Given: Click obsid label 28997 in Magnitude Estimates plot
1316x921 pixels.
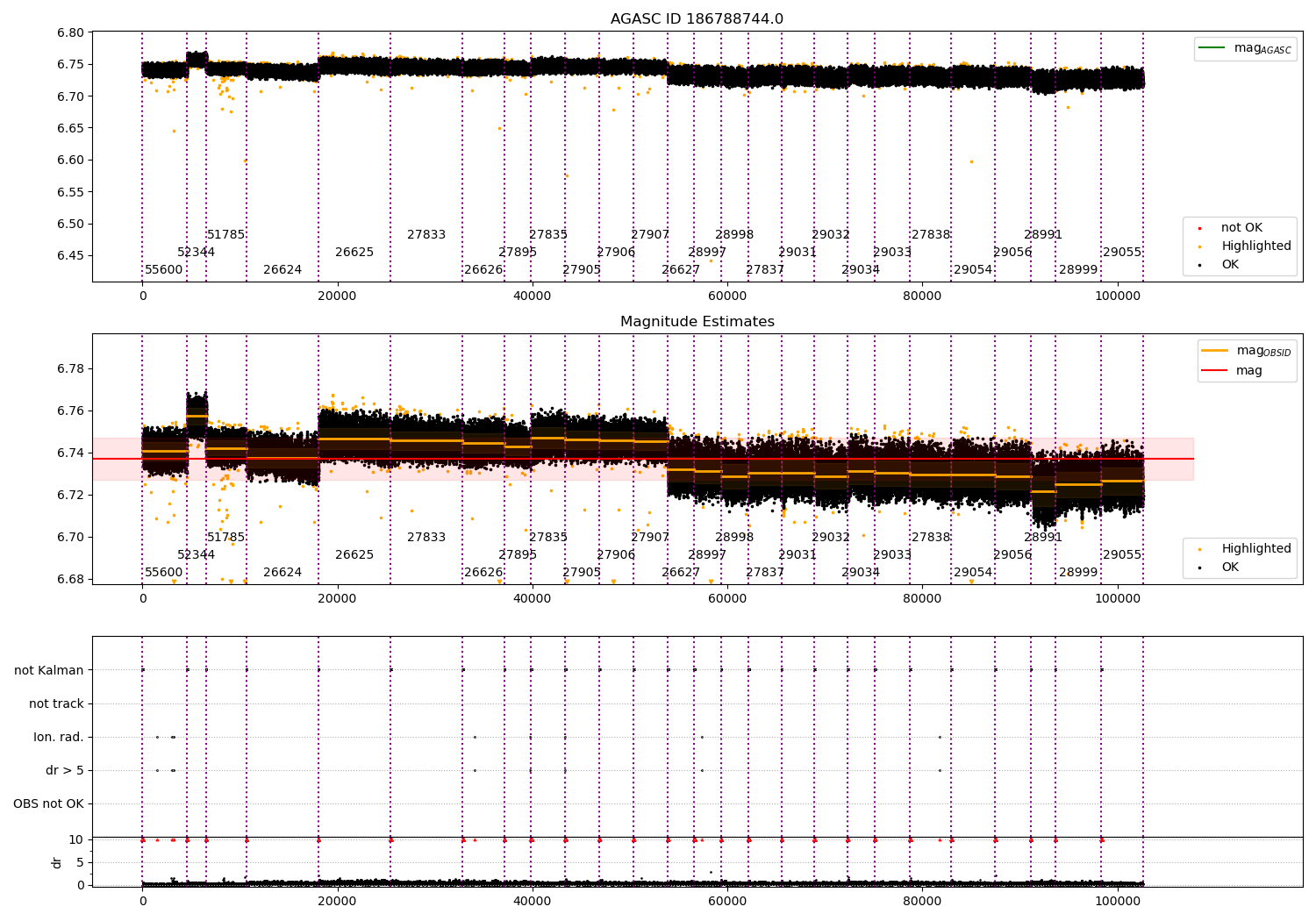Looking at the screenshot, I should [x=707, y=554].
